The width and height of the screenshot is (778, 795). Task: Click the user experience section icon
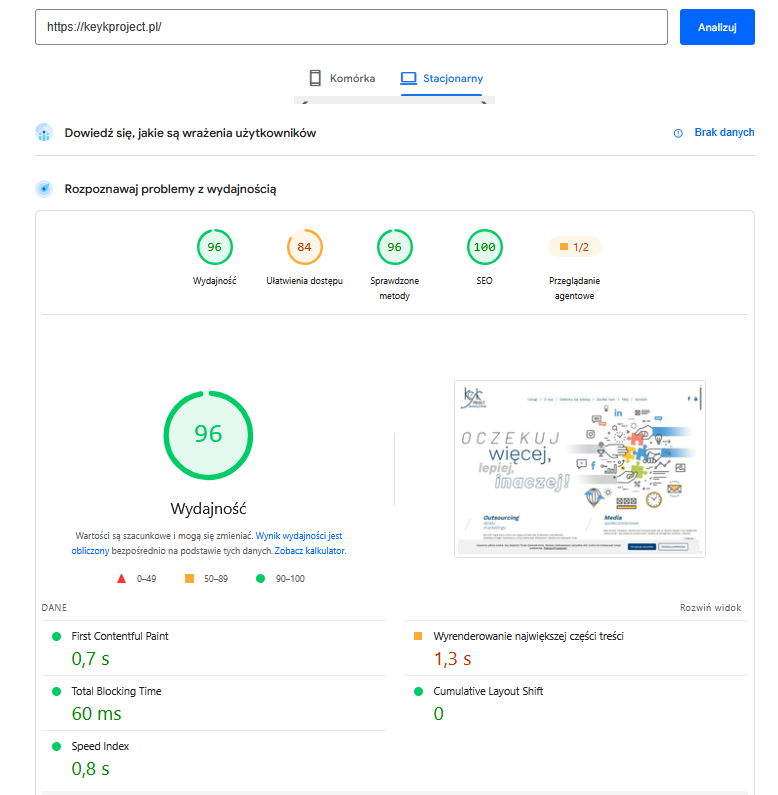coord(44,133)
